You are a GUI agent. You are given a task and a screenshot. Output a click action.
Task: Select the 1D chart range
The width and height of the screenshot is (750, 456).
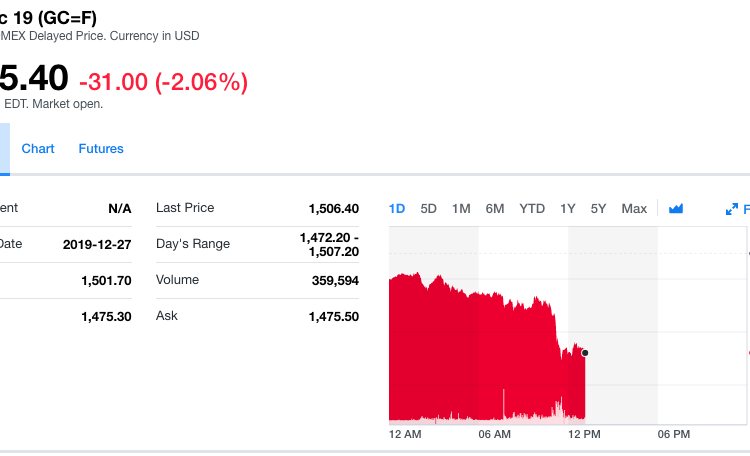[397, 209]
